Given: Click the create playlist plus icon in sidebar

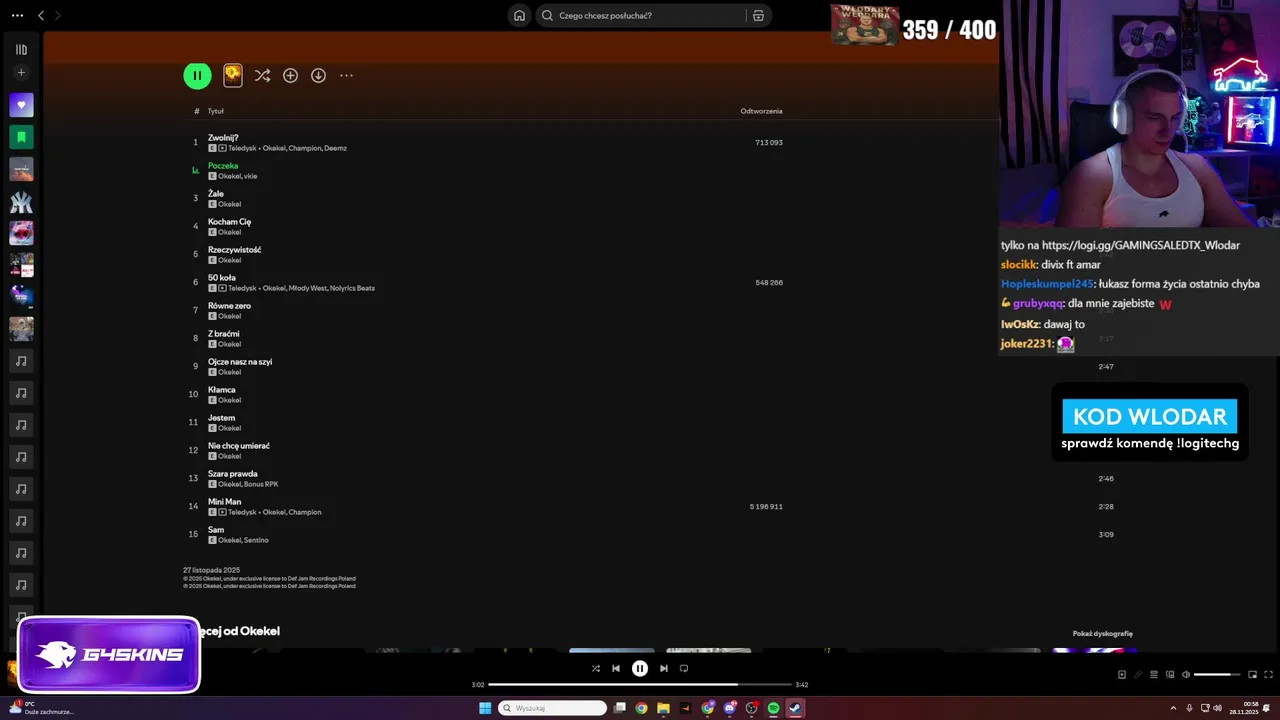Looking at the screenshot, I should 21,73.
